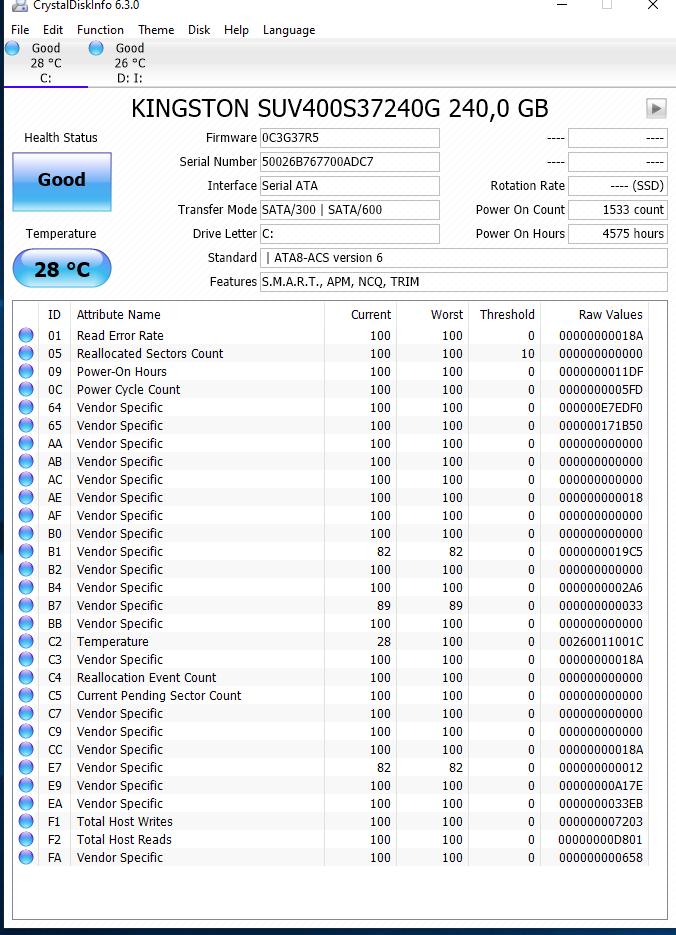This screenshot has width=676, height=935.
Task: Click the status icon for attribute ID E7
Action: 26,767
